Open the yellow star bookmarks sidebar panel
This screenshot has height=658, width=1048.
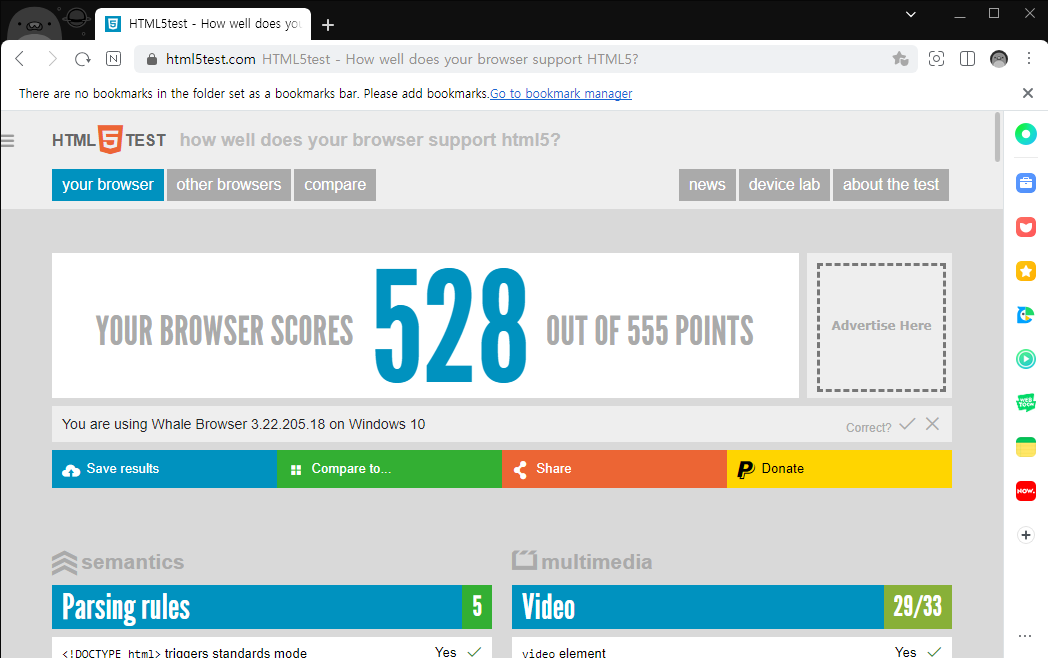coord(1026,271)
